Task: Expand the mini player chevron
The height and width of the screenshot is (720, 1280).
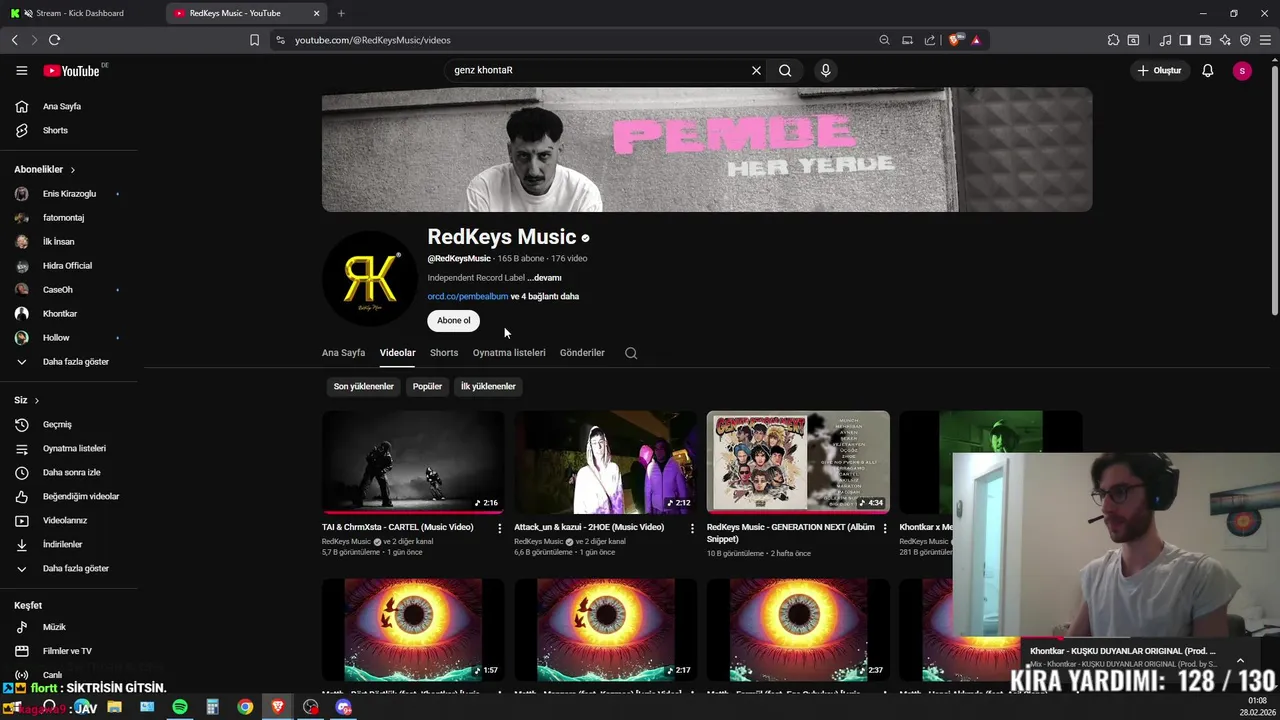Action: tap(1240, 660)
